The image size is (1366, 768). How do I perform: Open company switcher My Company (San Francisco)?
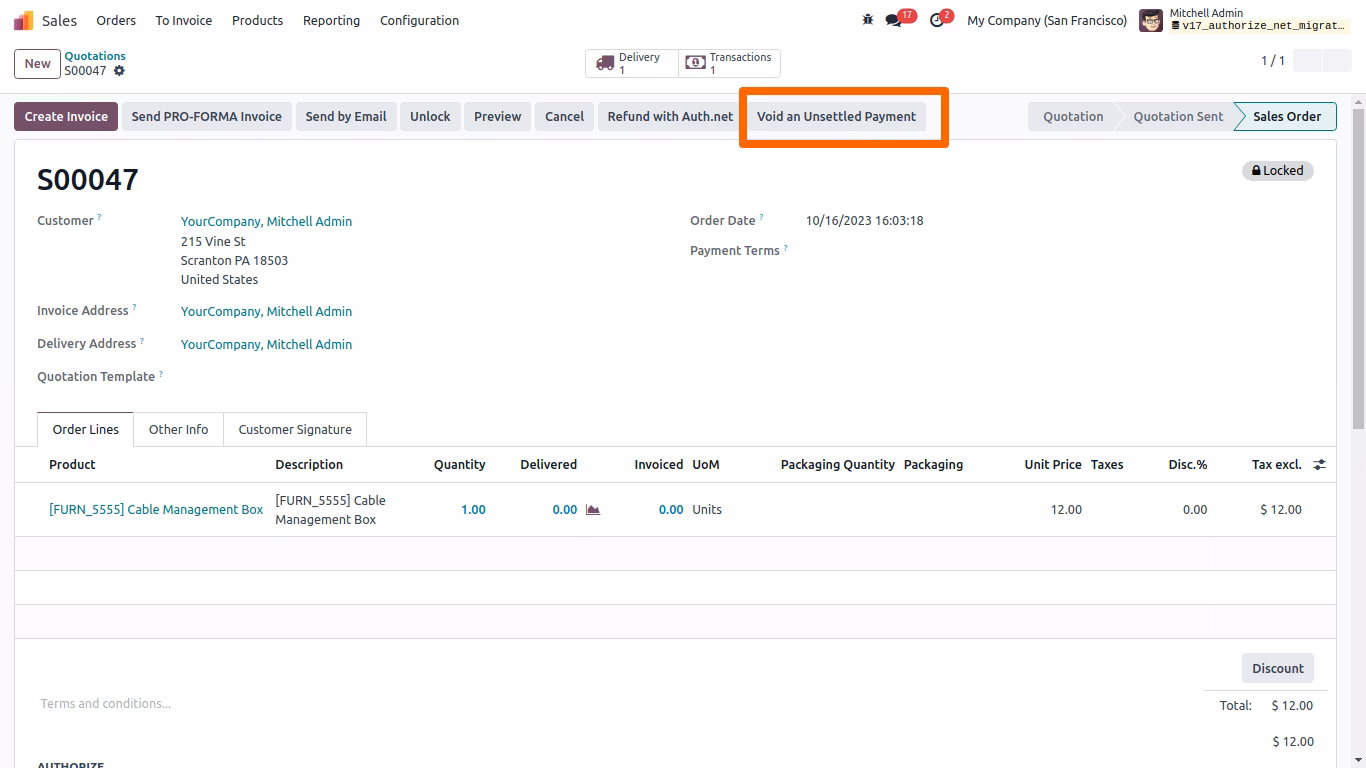[x=1046, y=20]
